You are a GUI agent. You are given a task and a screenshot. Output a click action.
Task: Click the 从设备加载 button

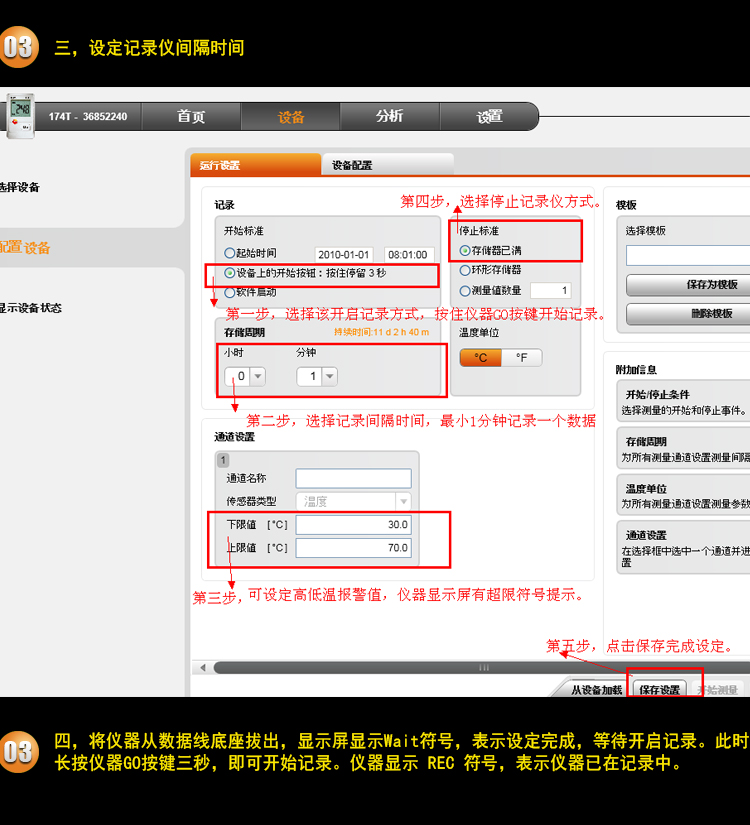point(597,690)
